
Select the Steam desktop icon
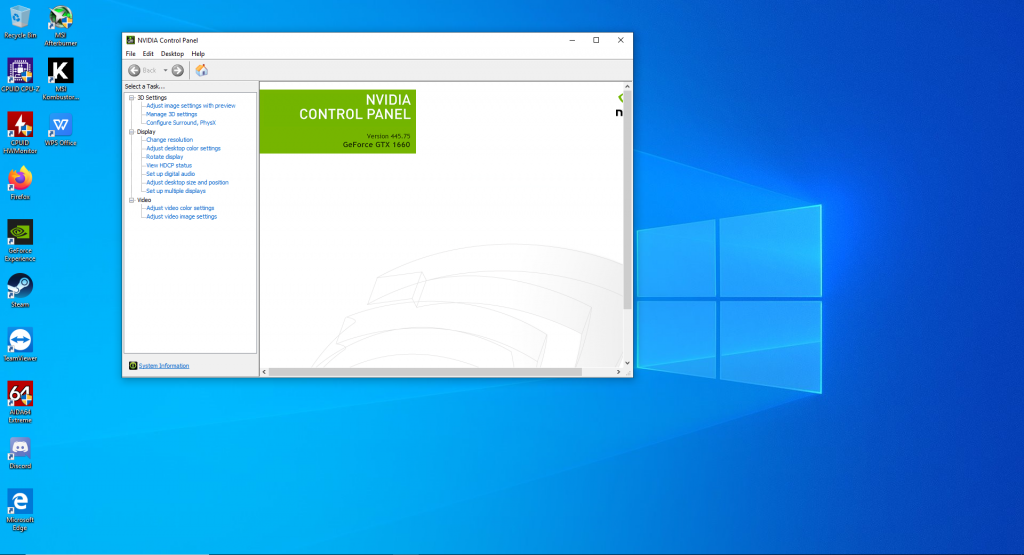[x=20, y=291]
